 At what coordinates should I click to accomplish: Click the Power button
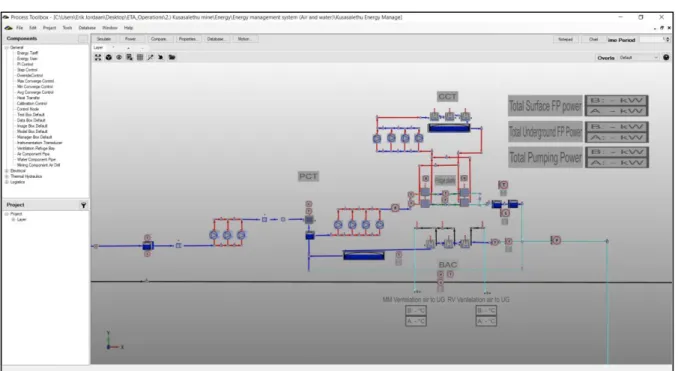tap(131, 39)
